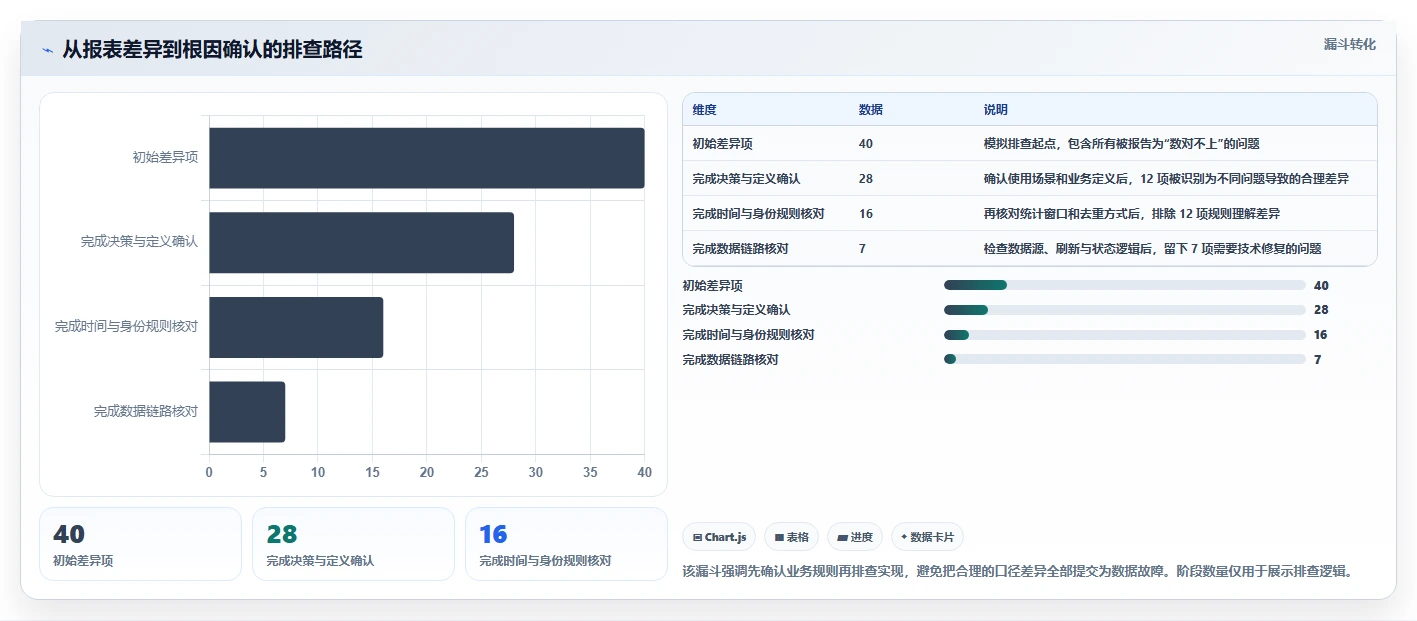Click the description starting with 再核对统计窗口

(1132, 214)
